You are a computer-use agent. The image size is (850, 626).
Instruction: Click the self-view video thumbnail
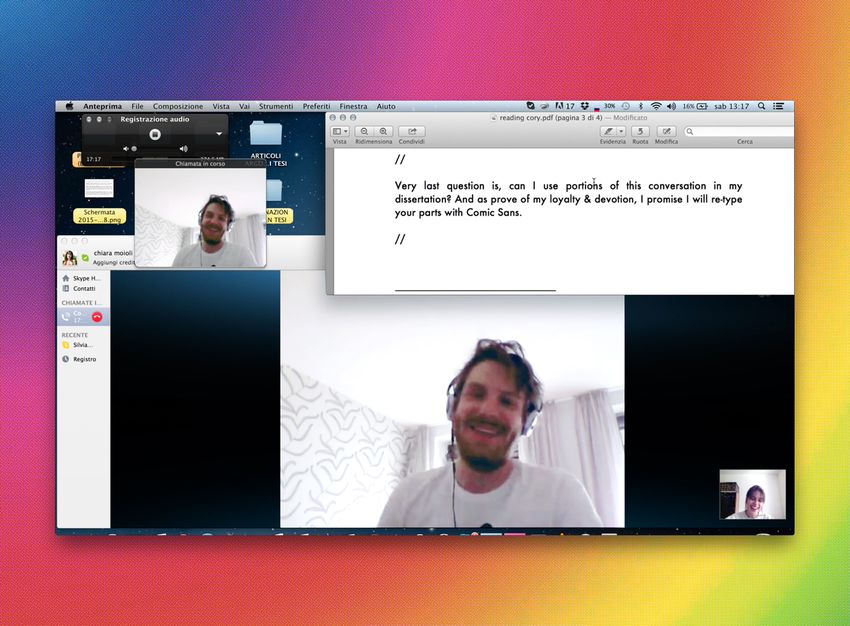(x=752, y=494)
